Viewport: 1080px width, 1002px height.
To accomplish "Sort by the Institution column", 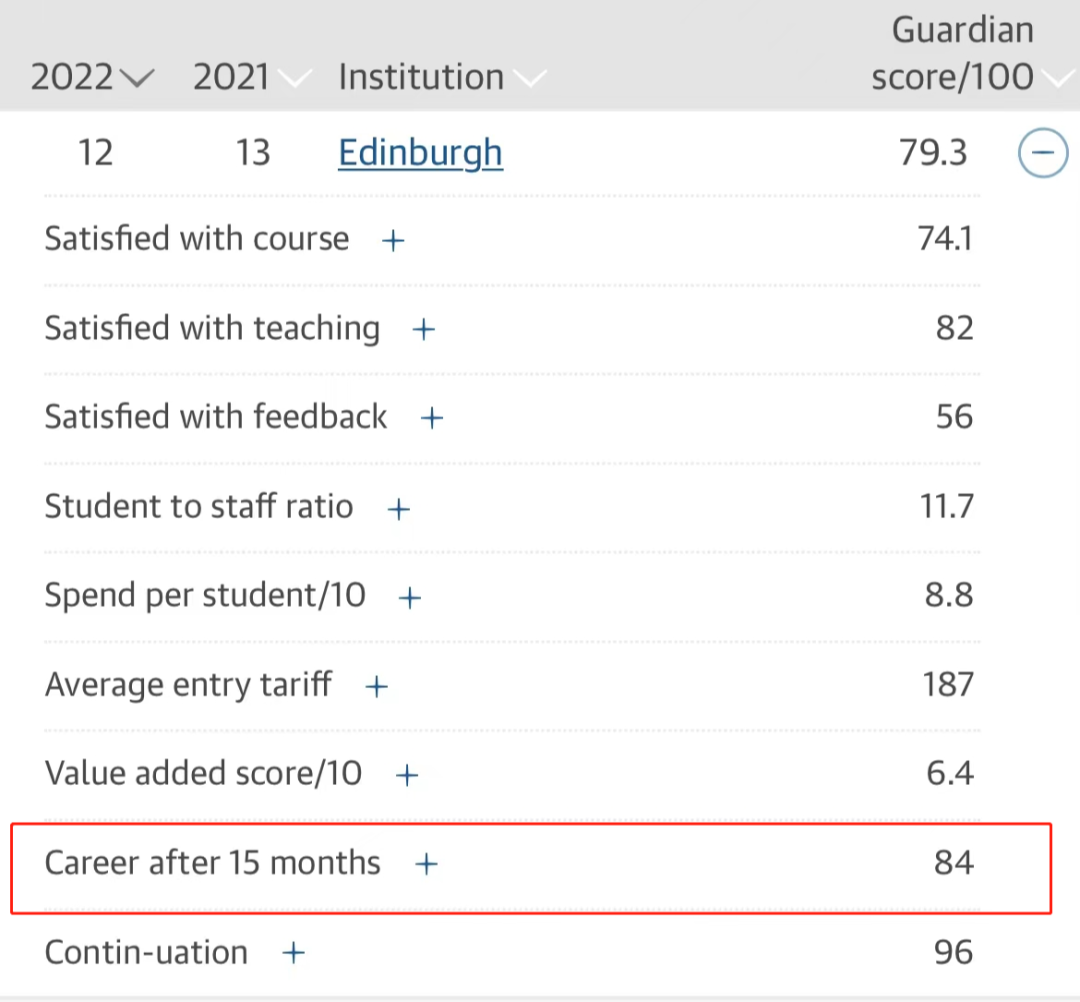I will [x=441, y=78].
